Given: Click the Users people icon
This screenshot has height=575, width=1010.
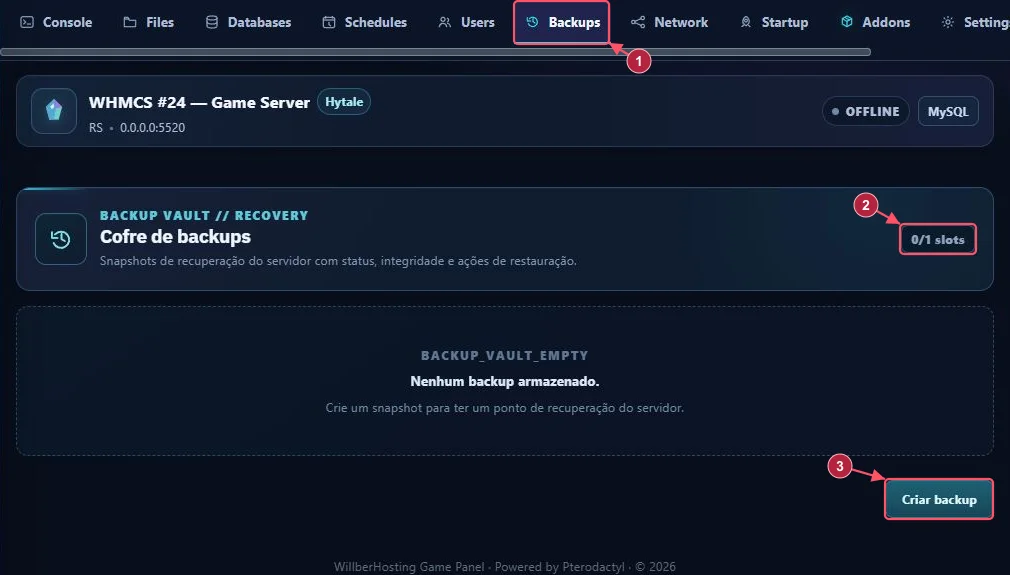Looking at the screenshot, I should pyautogui.click(x=444, y=23).
